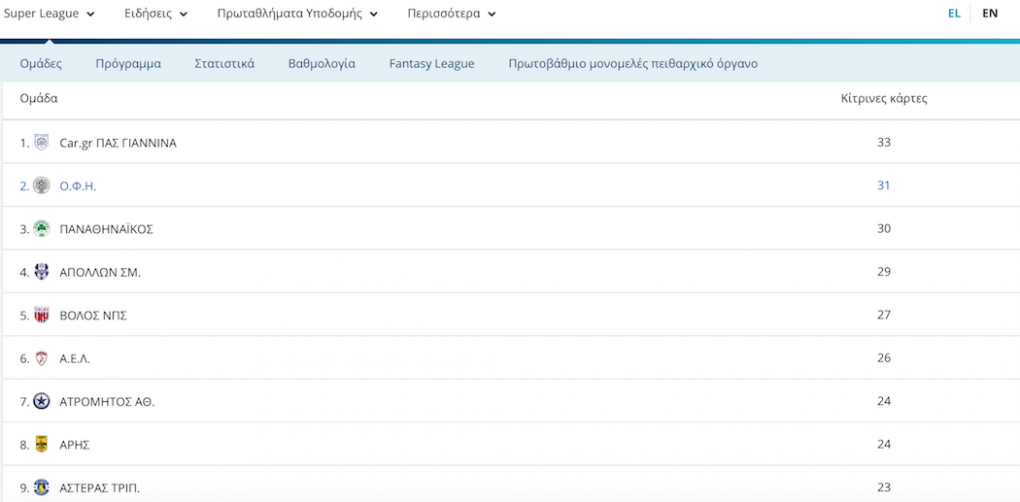Expand the Super League dropdown menu
1020x502 pixels.
[49, 14]
